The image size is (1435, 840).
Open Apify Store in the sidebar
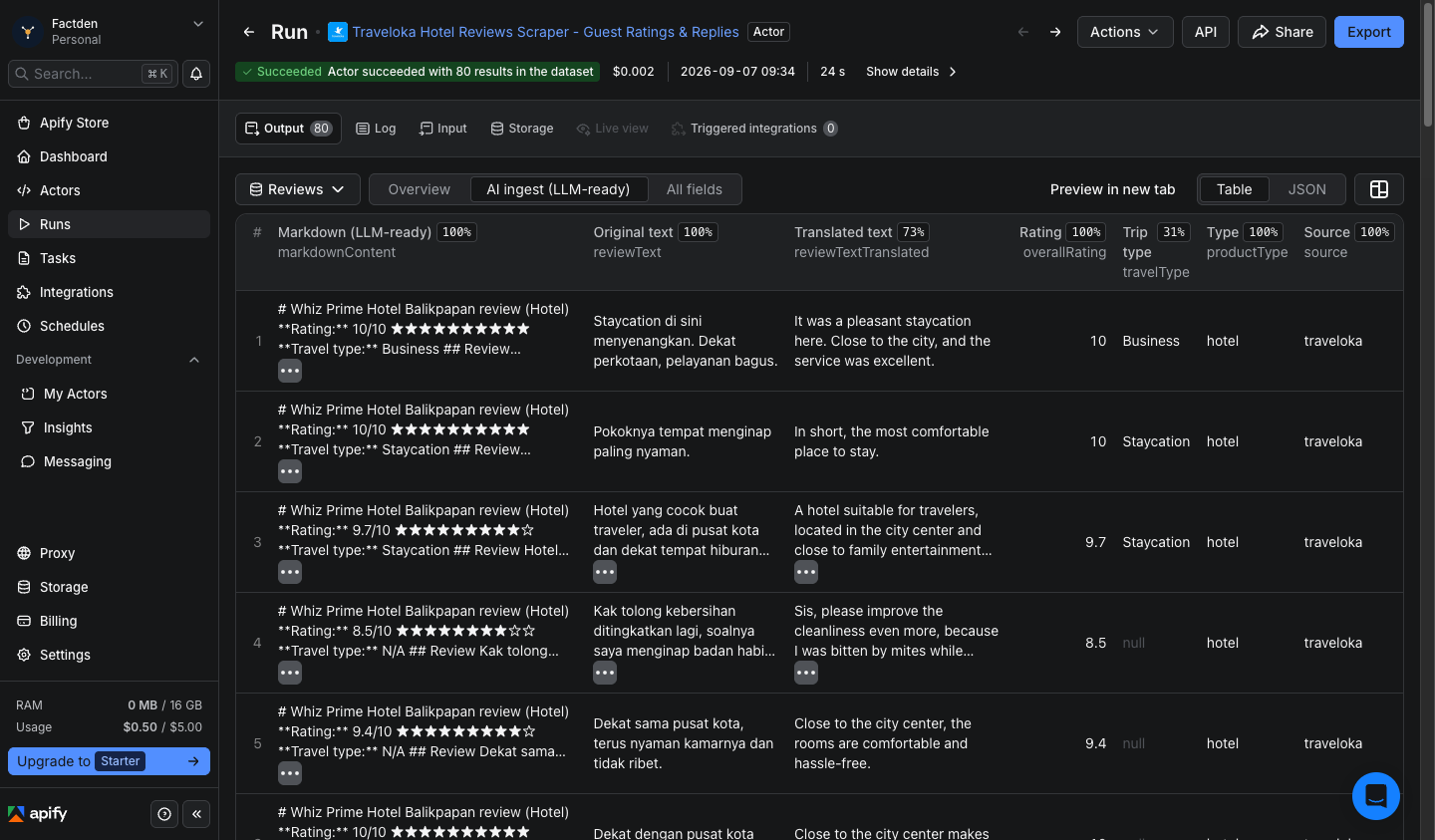click(x=109, y=123)
